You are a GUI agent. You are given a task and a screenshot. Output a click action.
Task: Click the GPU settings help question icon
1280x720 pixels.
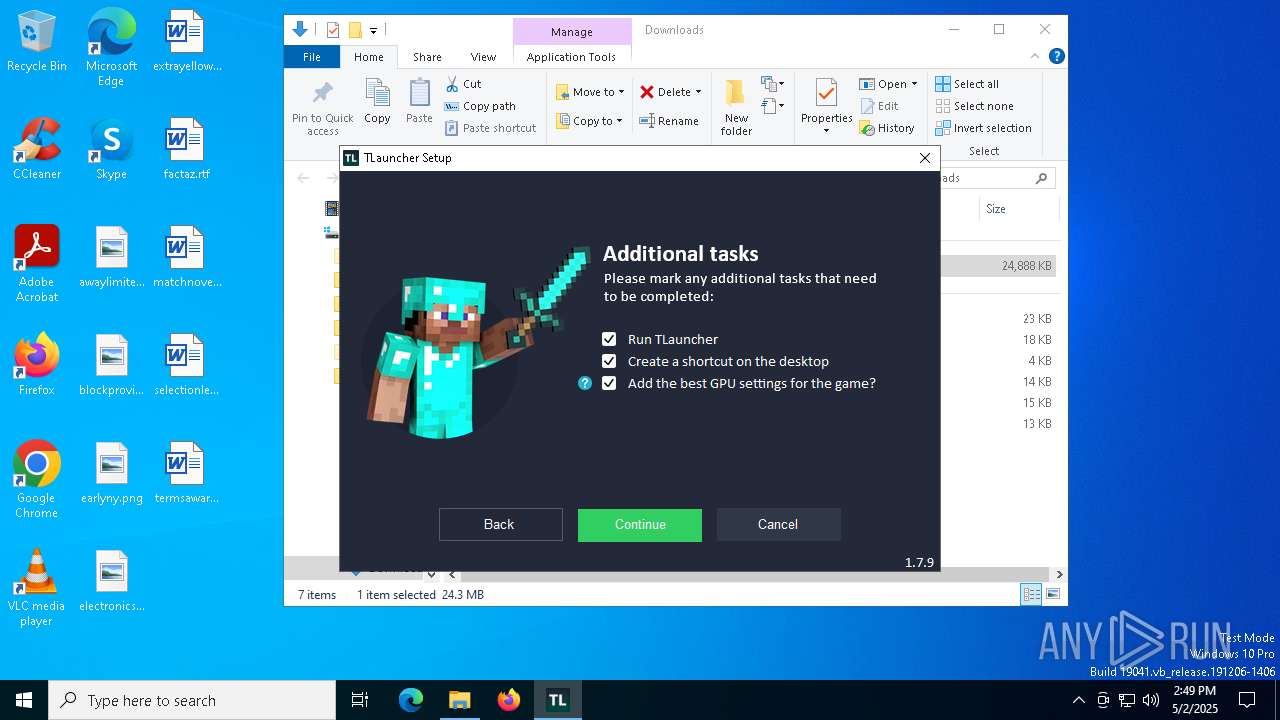click(585, 383)
